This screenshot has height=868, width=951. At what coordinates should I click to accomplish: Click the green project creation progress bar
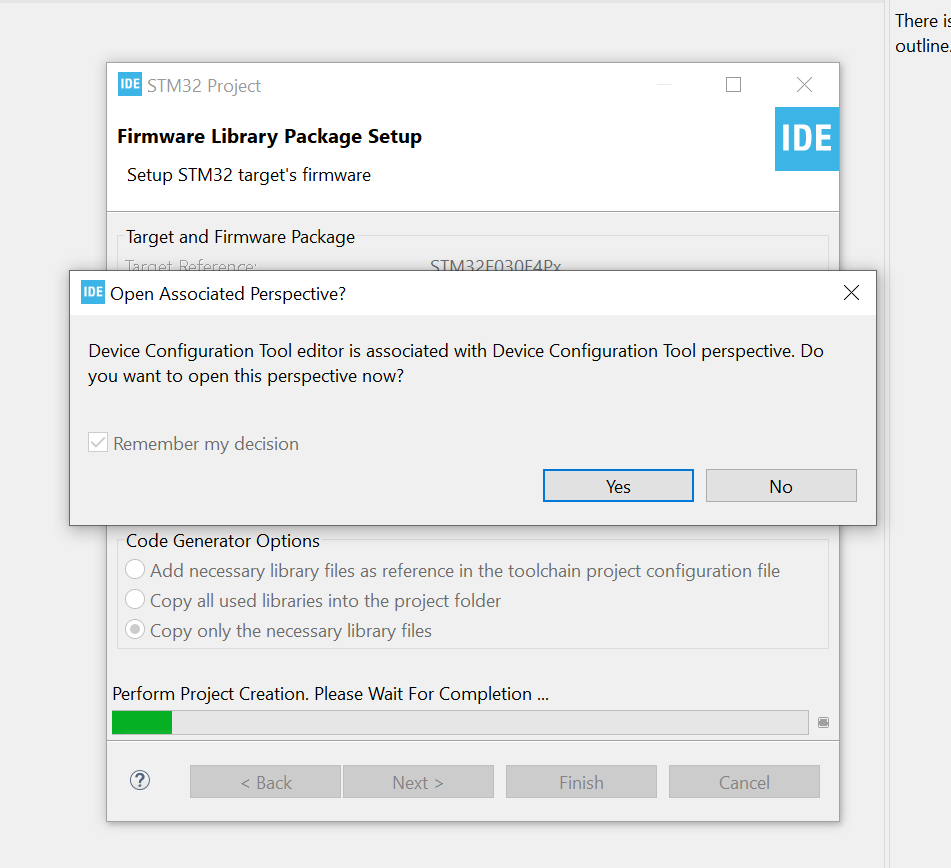[460, 722]
